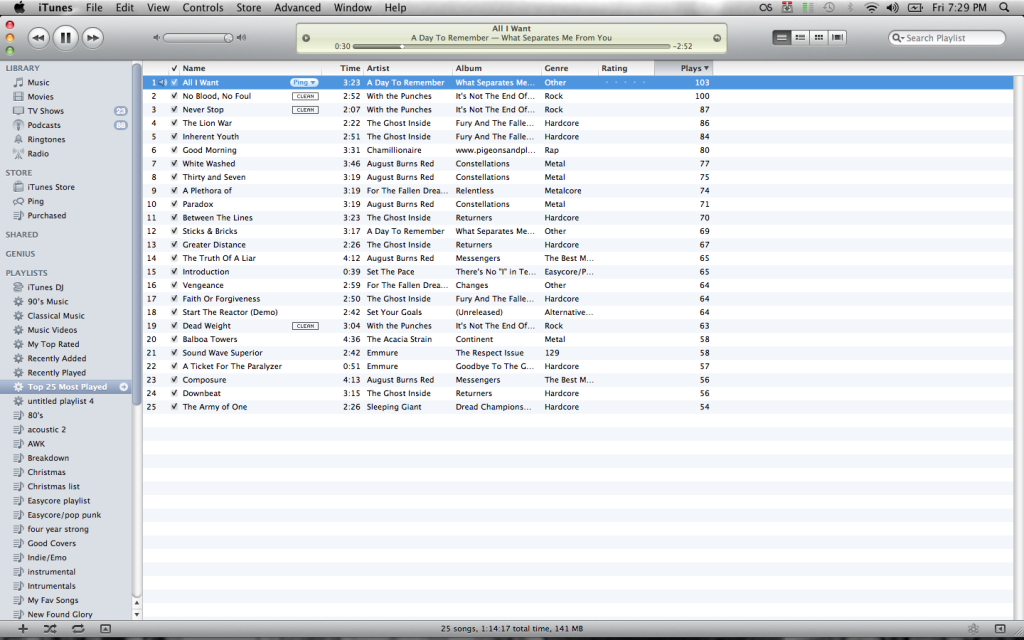The height and width of the screenshot is (640, 1024).
Task: Toggle all checkboxes via the header checkmark
Action: [x=174, y=68]
